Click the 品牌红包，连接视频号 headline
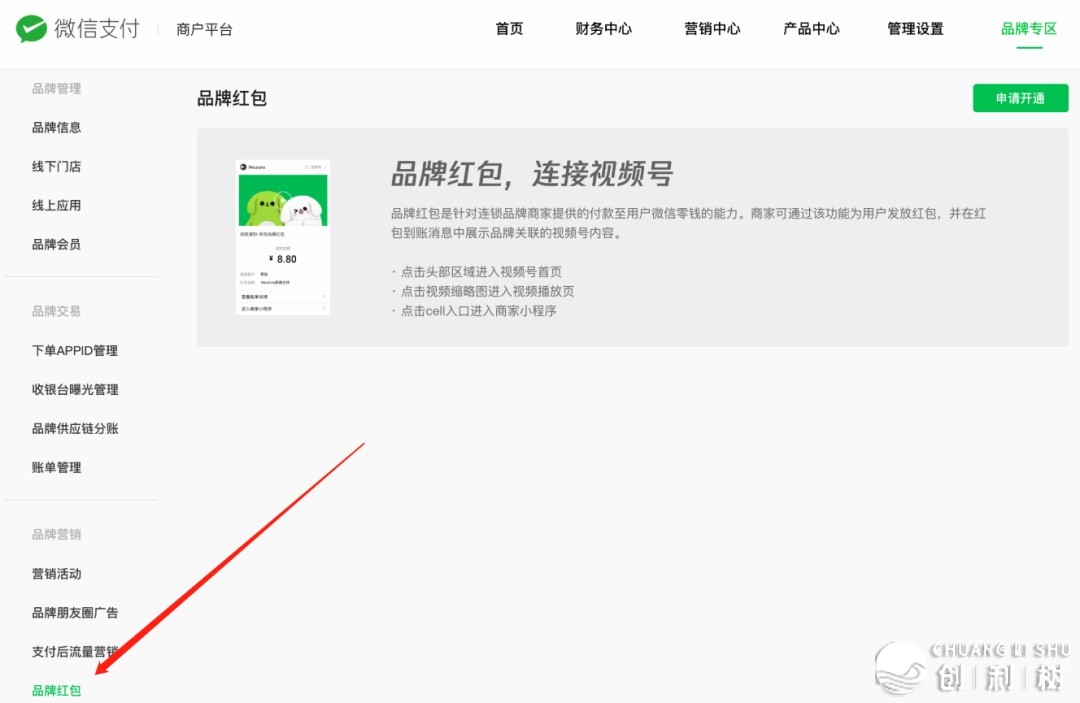 [x=532, y=174]
